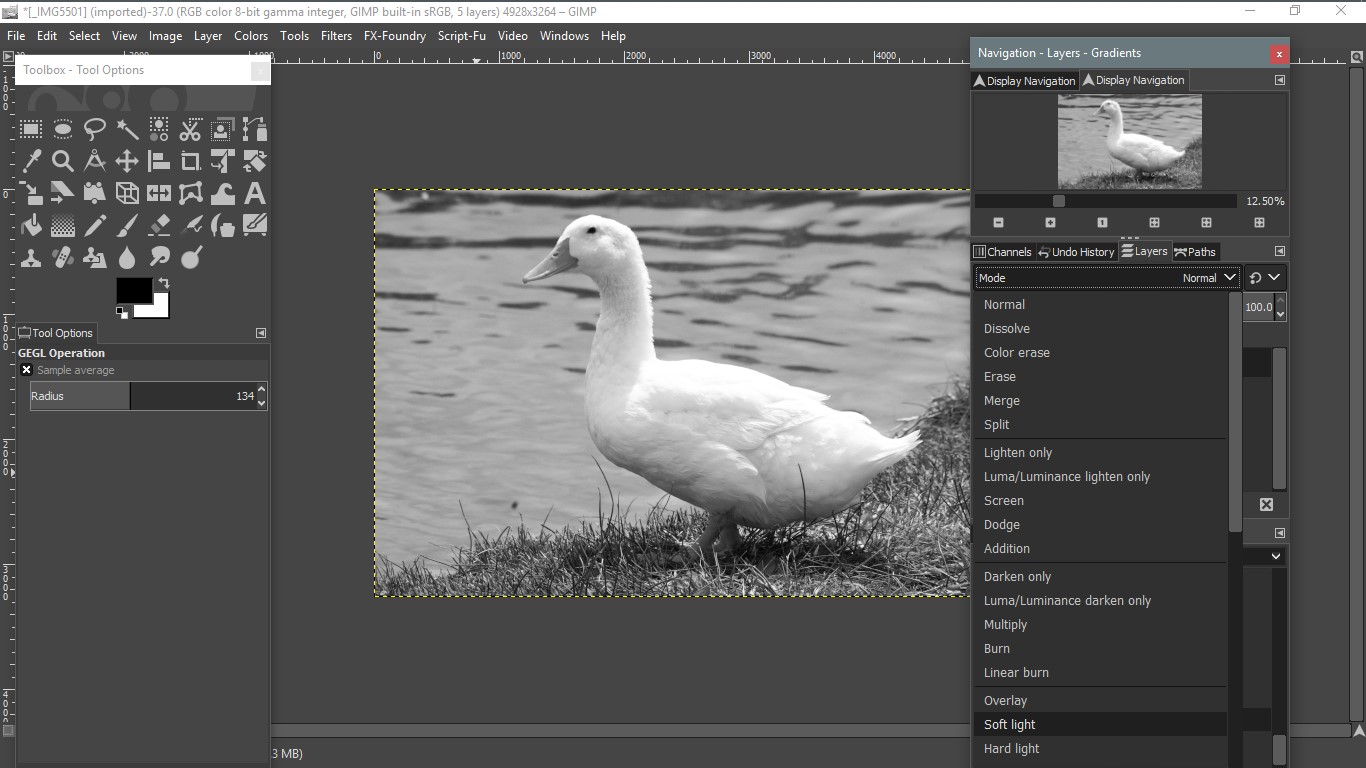Click the navigation zoom slider

click(1106, 201)
